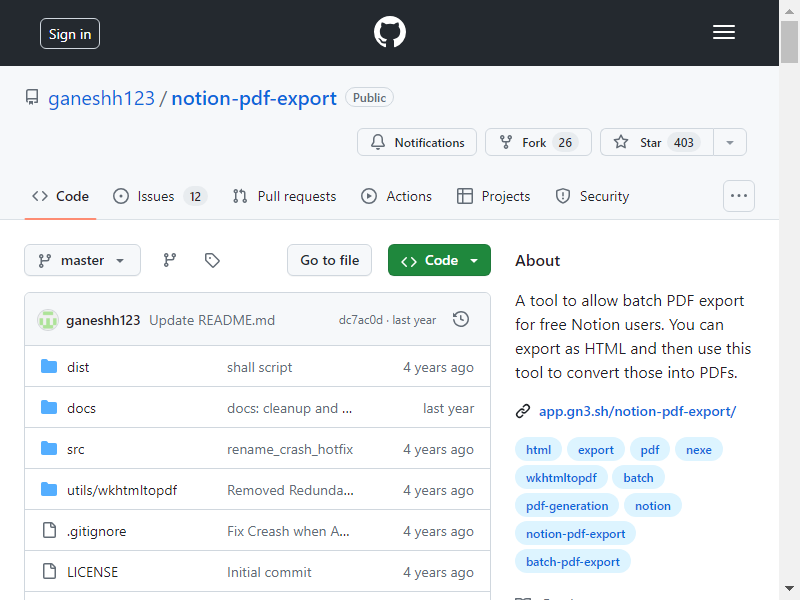Click the repository icon beside ganeshh123
The image size is (800, 600).
tap(32, 97)
